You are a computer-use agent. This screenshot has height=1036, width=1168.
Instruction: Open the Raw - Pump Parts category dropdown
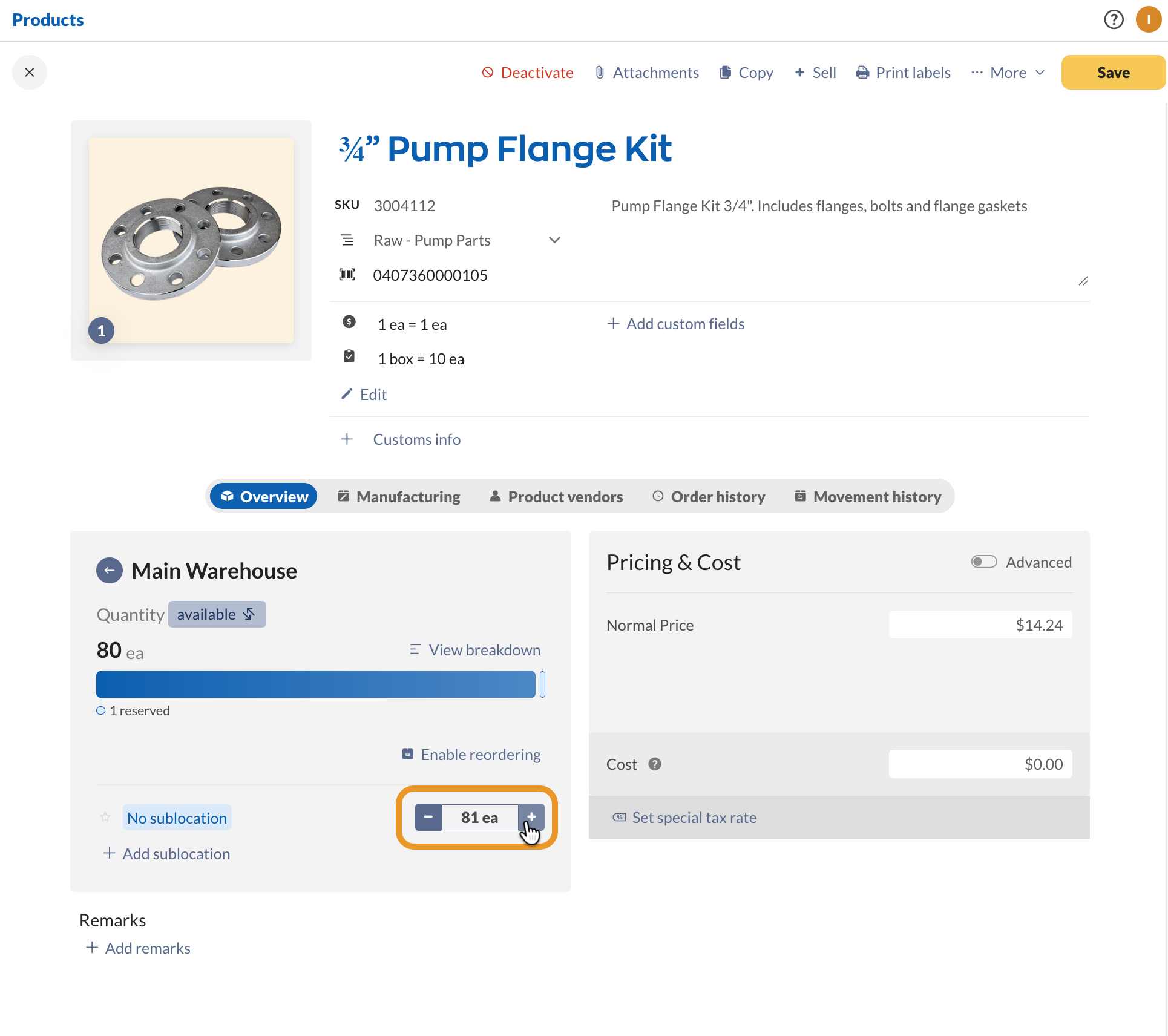click(467, 240)
